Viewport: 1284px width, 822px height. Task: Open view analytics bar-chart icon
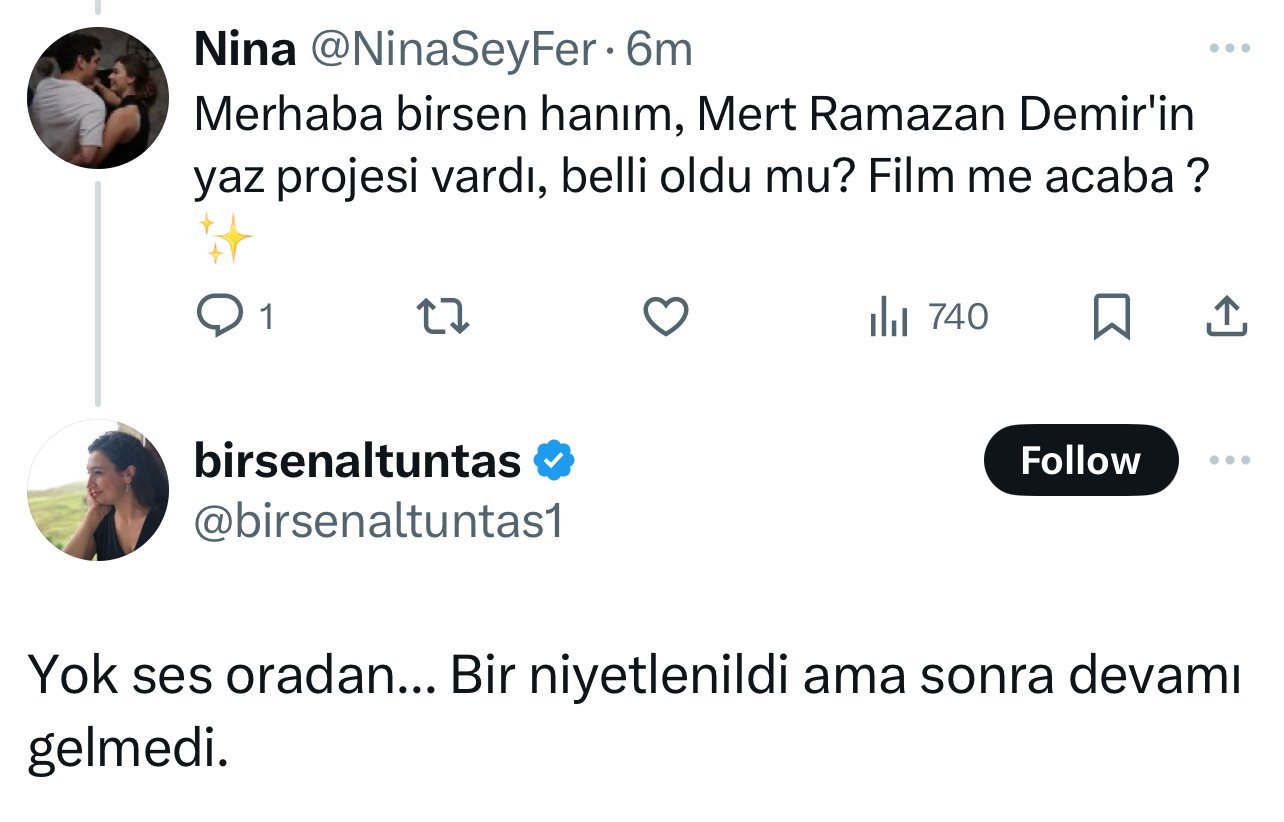pos(889,318)
